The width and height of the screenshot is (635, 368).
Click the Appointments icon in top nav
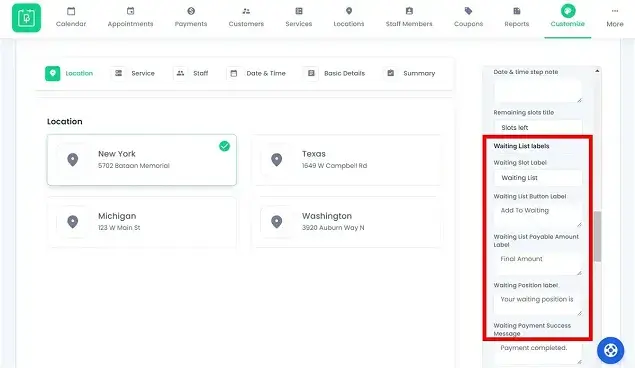click(130, 11)
